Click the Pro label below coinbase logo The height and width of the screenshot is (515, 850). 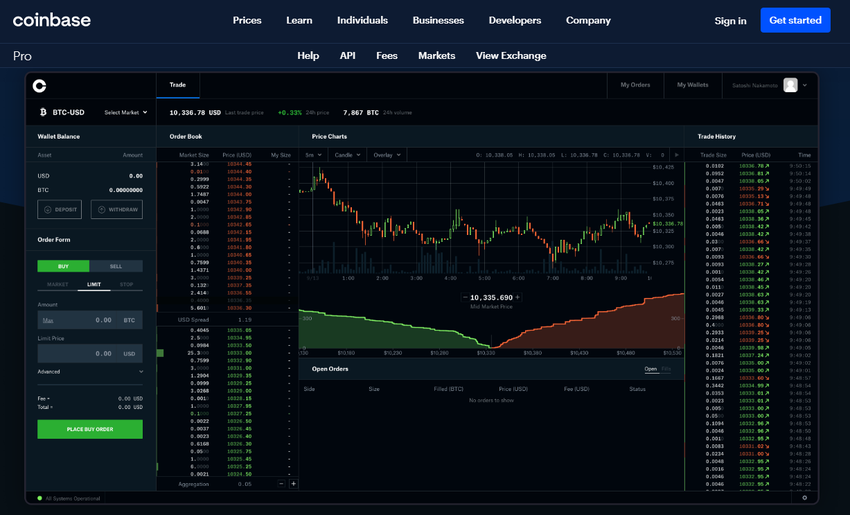22,56
